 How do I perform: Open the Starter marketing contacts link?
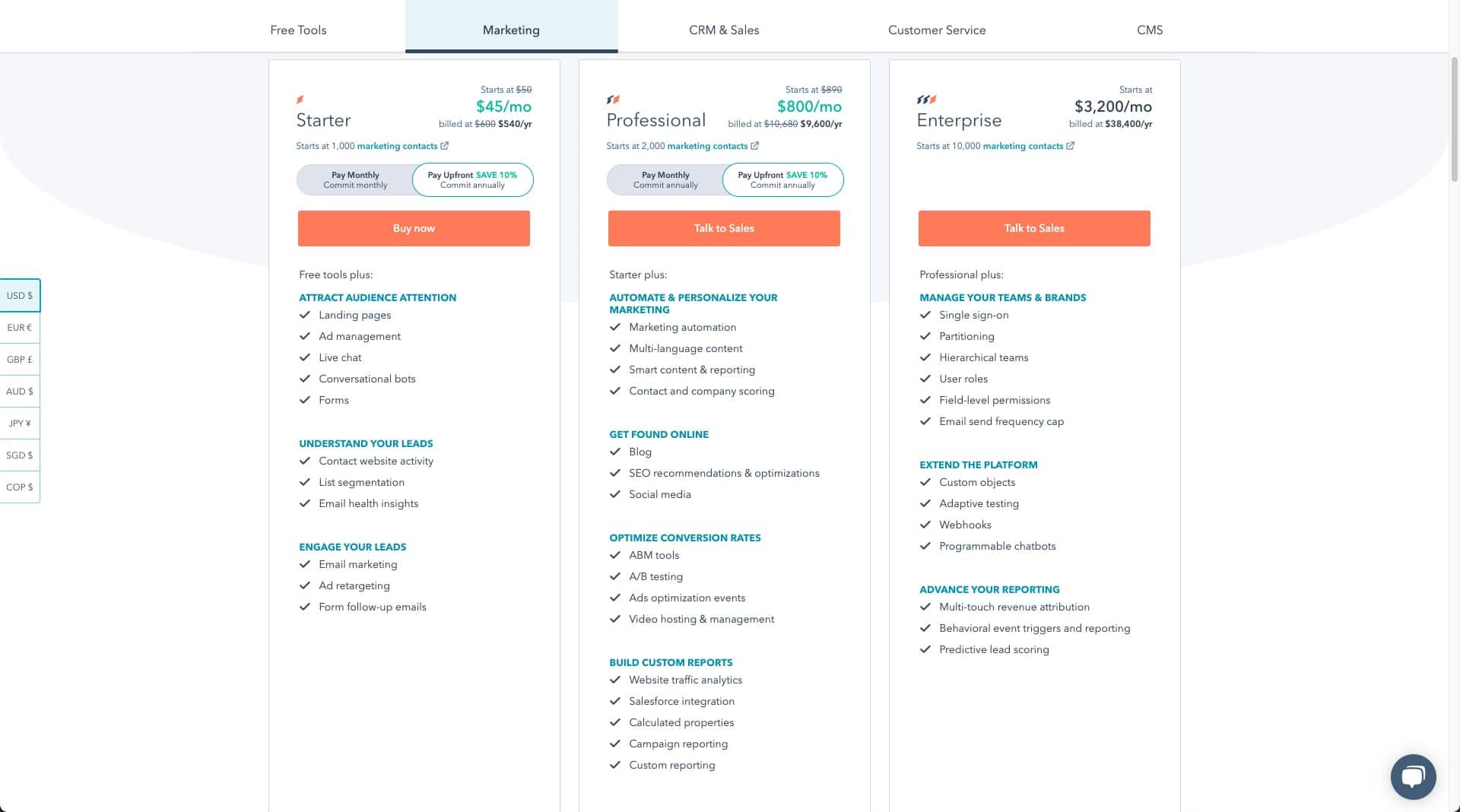[398, 146]
